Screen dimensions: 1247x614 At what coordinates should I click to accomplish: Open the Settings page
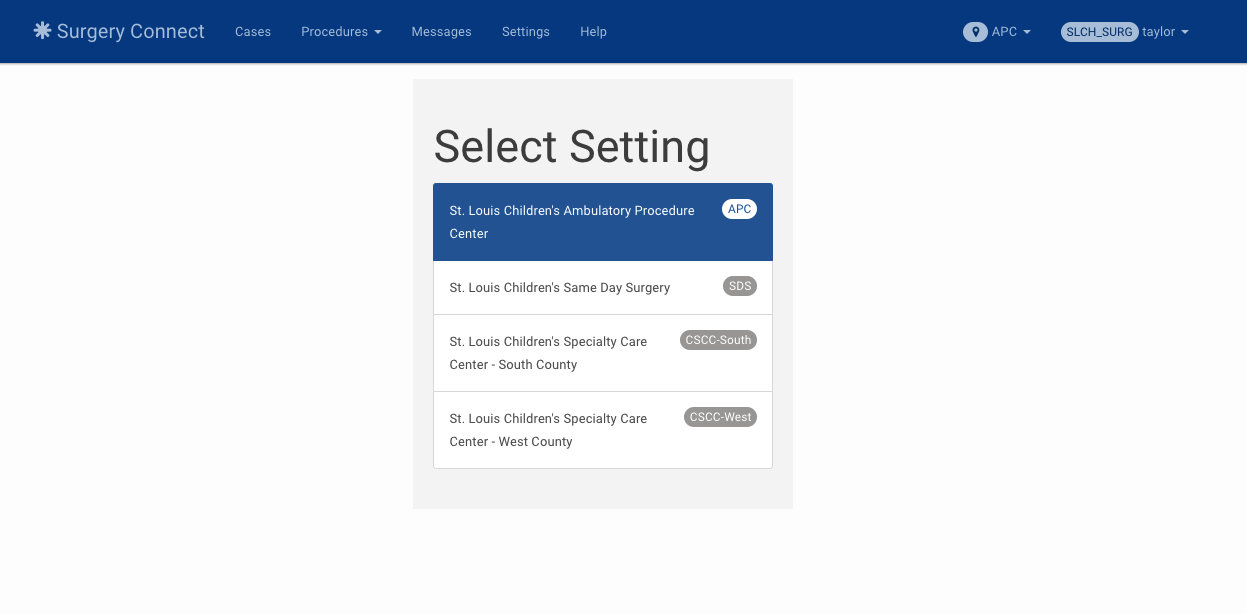(x=526, y=31)
